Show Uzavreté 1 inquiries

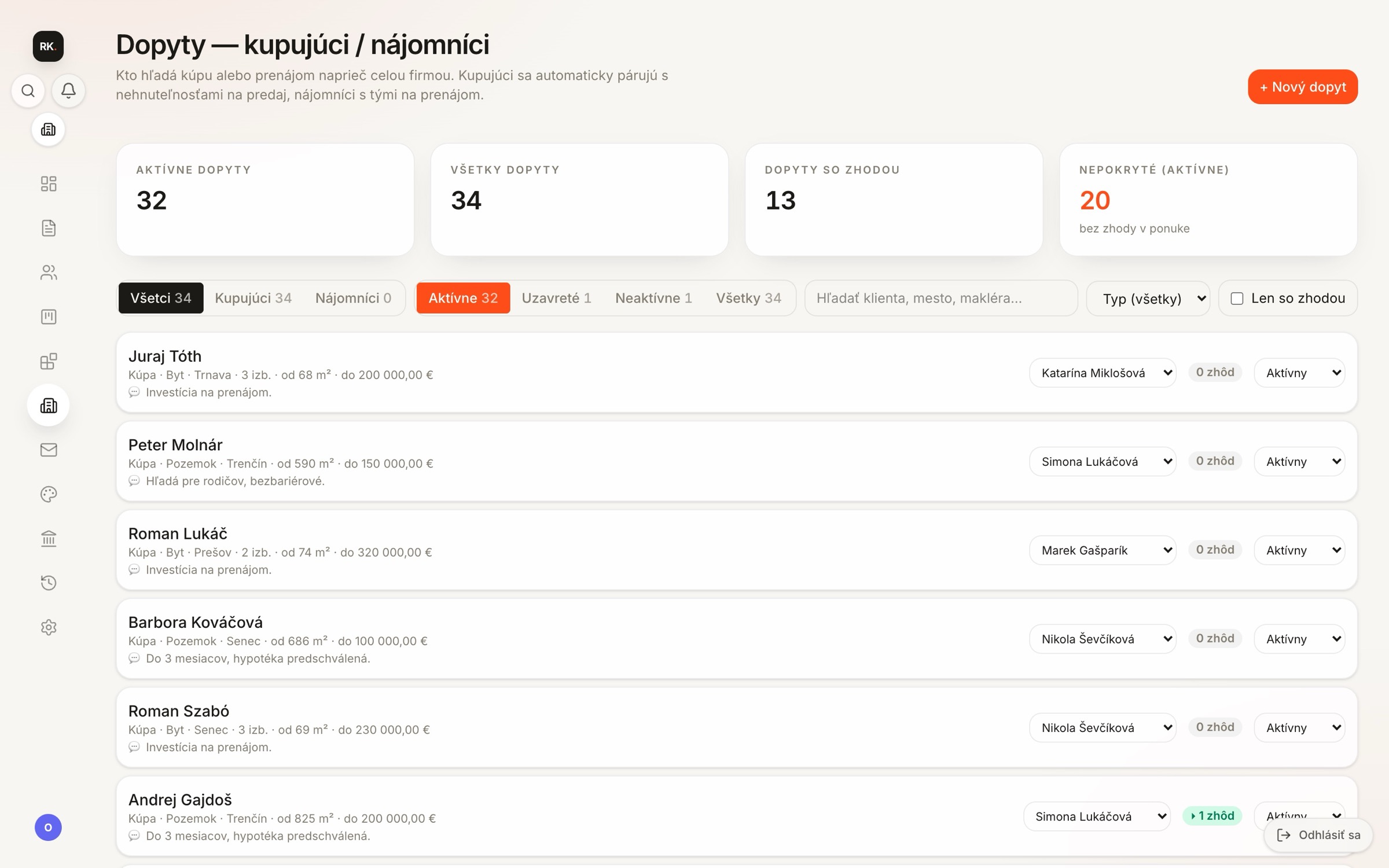click(556, 298)
